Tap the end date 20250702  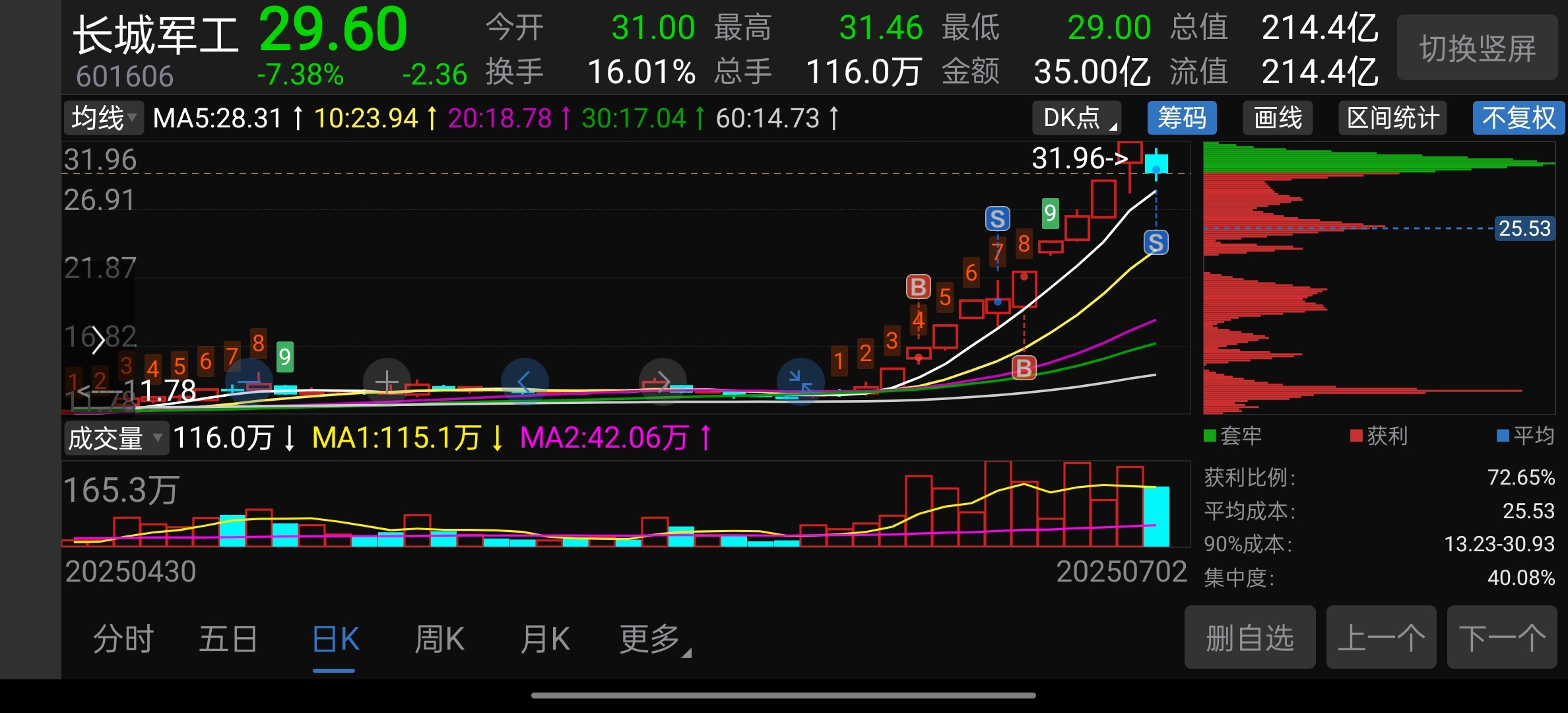(x=1121, y=572)
